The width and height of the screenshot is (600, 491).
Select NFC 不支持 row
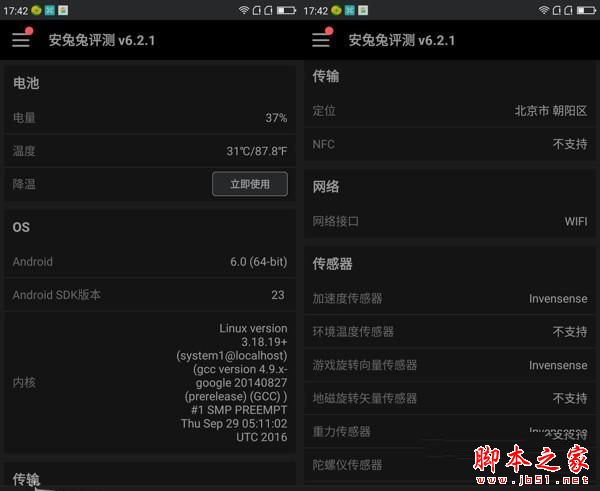[x=450, y=144]
